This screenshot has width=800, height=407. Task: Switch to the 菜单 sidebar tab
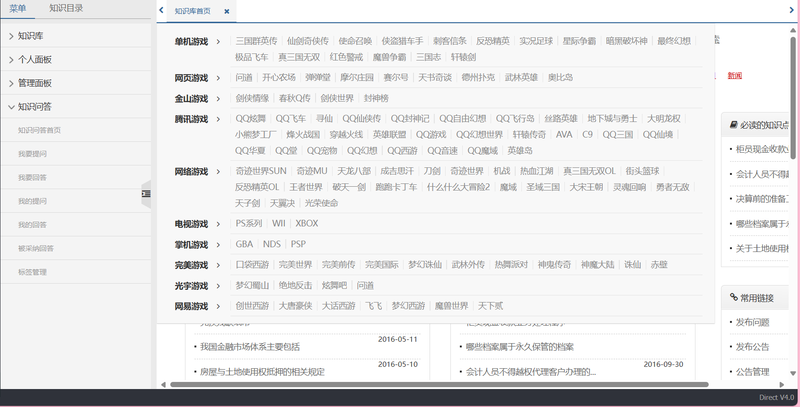pos(17,9)
